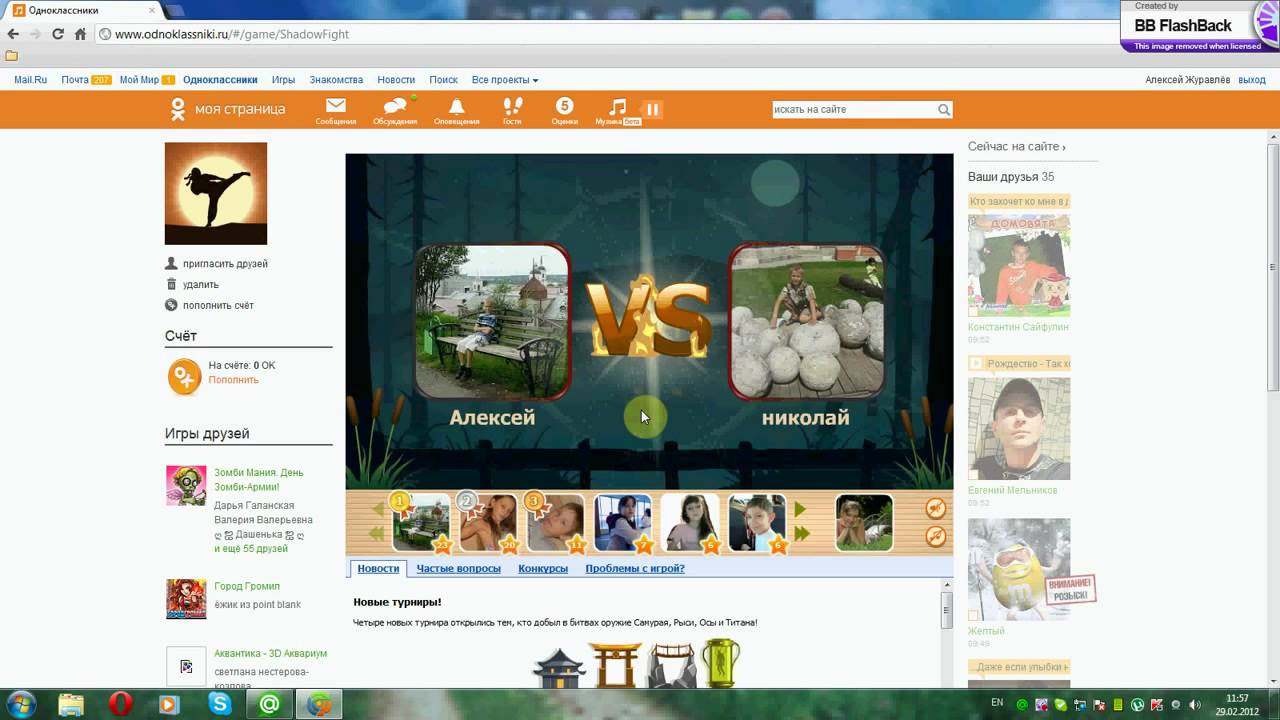Open Оповещения notifications bell icon

pyautogui.click(x=456, y=106)
